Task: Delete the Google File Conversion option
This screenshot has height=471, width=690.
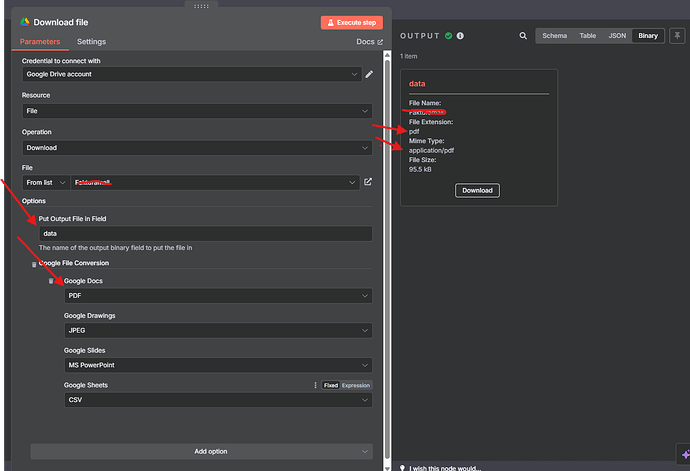Action: [x=33, y=263]
